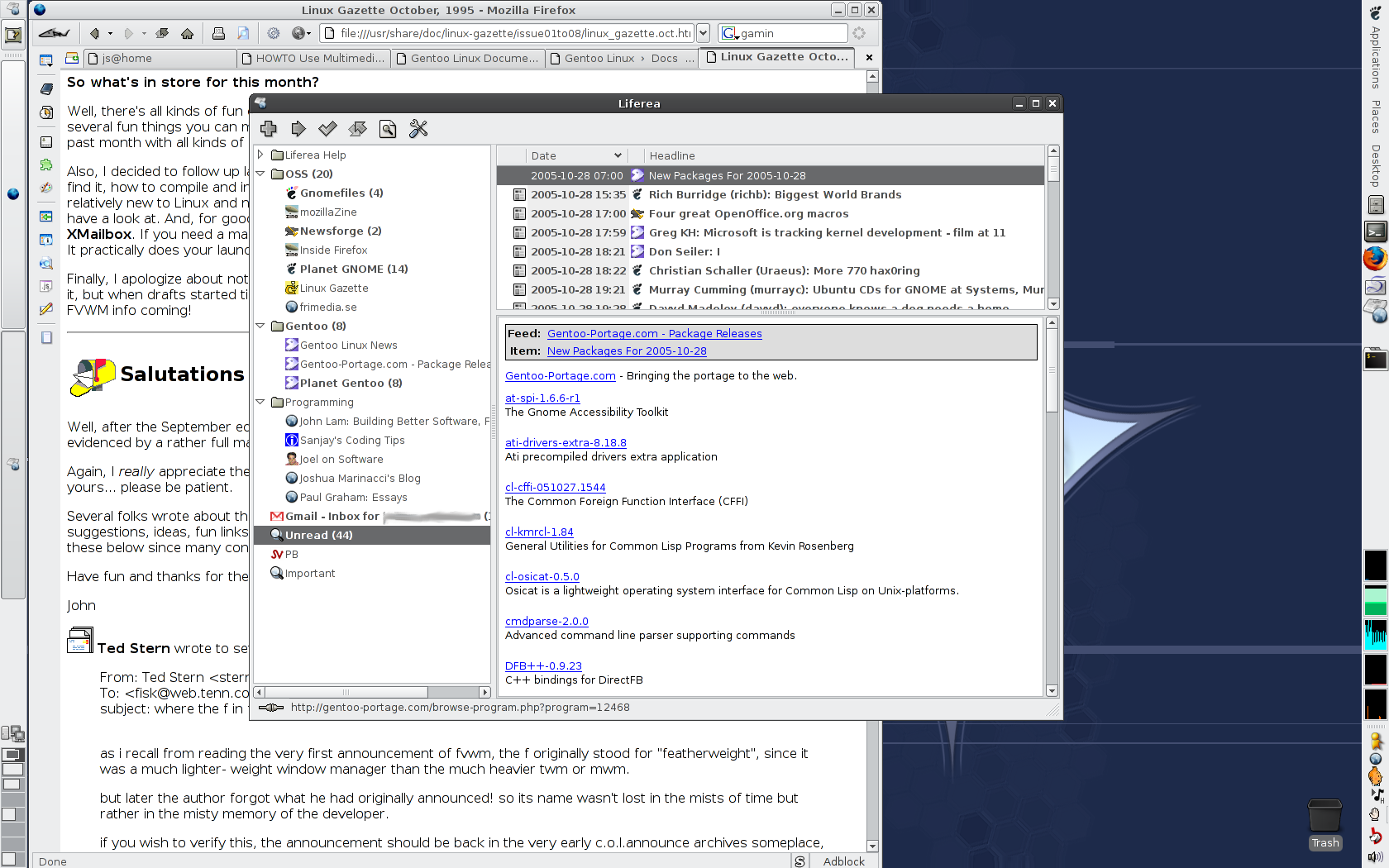Collapse the OSS (20) folder
1389x868 pixels.
tap(260, 174)
